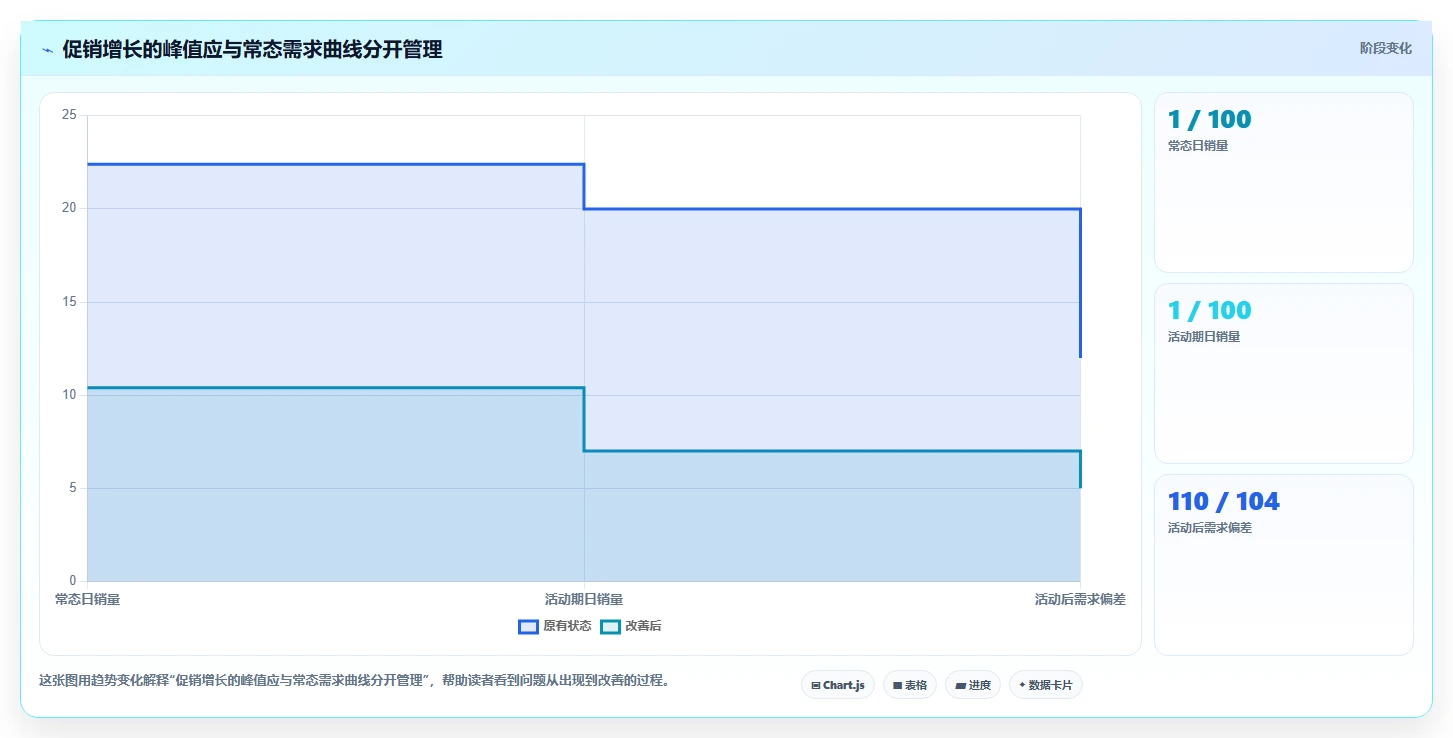Screen dimensions: 1453x738
Task: Open the 活动后需求偏差 data card
Action: pos(1284,564)
